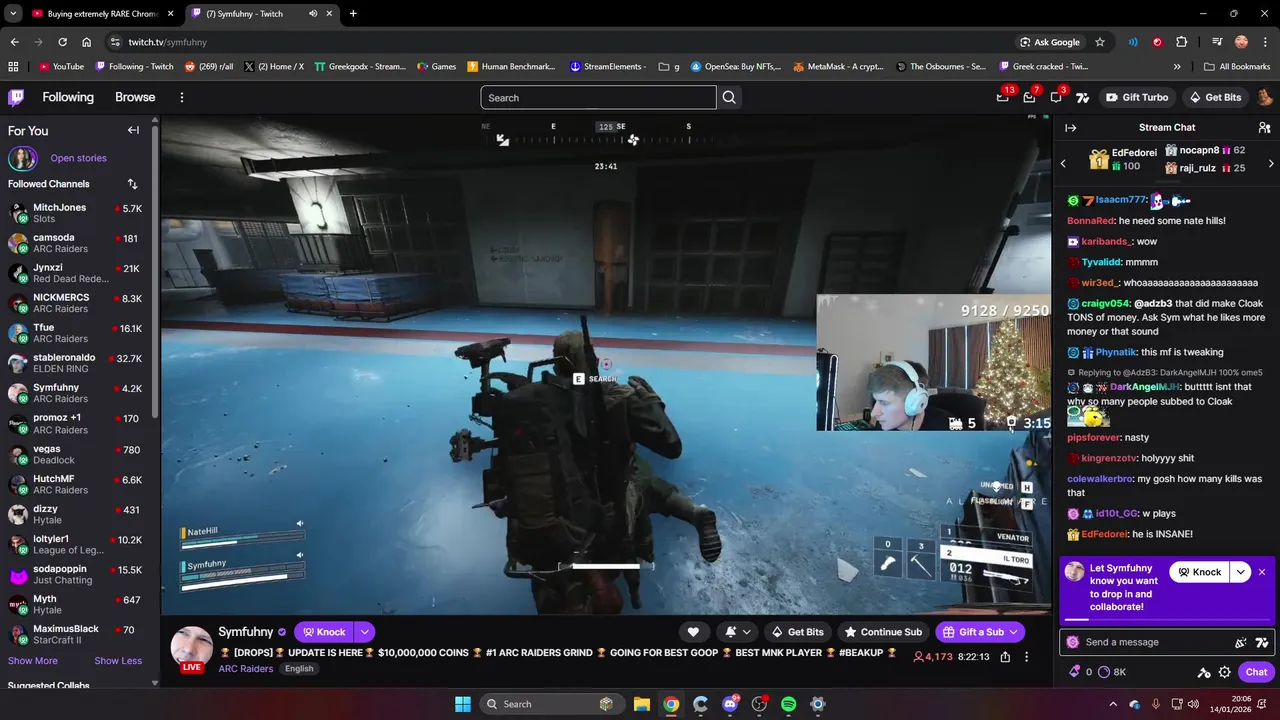Image resolution: width=1280 pixels, height=720 pixels.
Task: Bookmark this page with star icon
Action: click(1100, 42)
